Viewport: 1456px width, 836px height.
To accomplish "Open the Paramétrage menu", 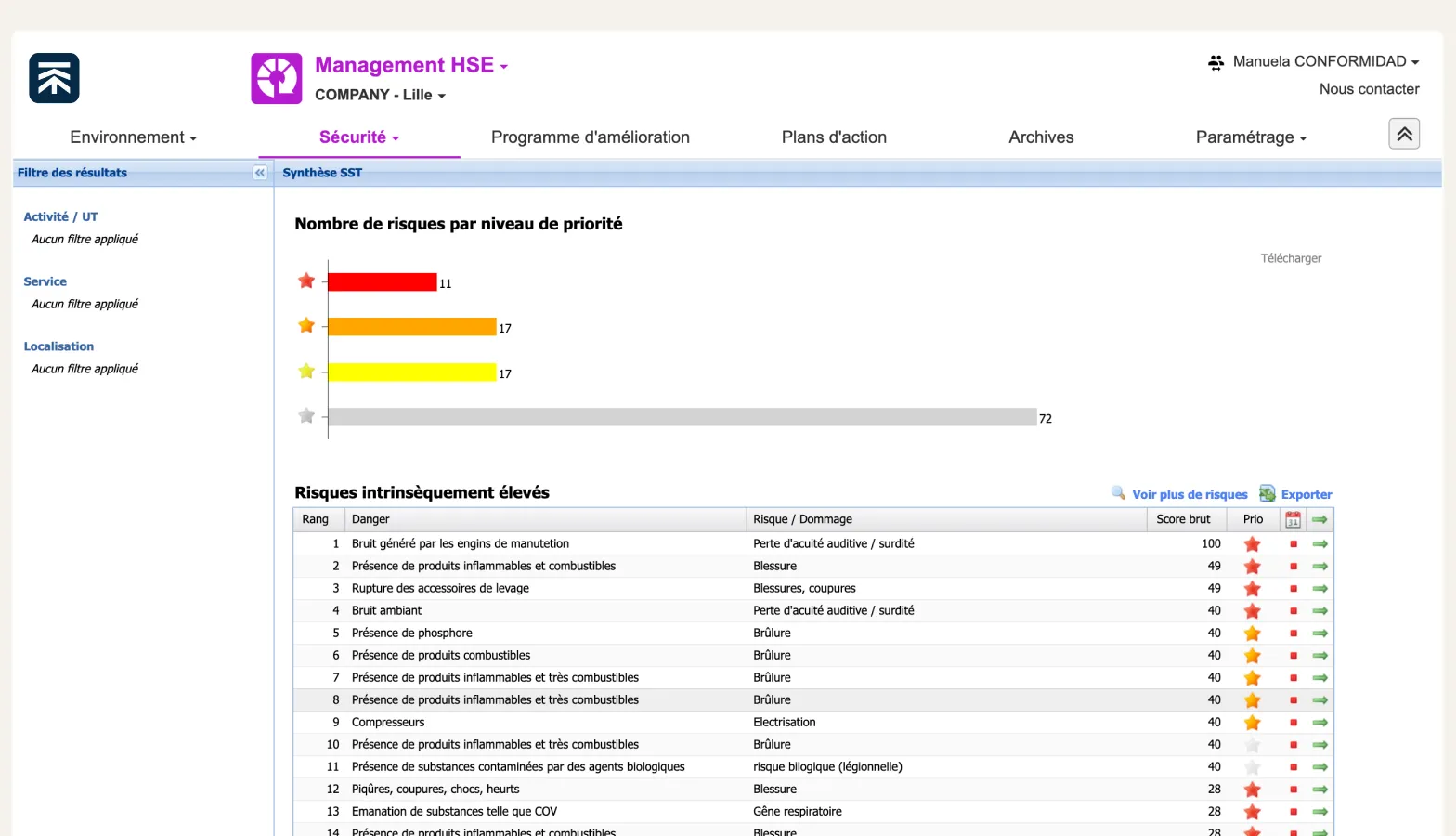I will pyautogui.click(x=1251, y=137).
